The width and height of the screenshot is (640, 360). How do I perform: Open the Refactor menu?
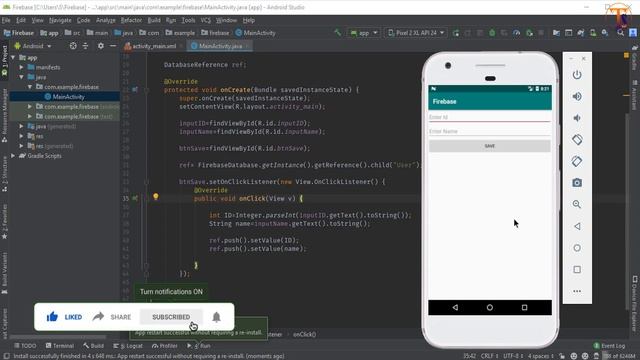click(x=131, y=20)
